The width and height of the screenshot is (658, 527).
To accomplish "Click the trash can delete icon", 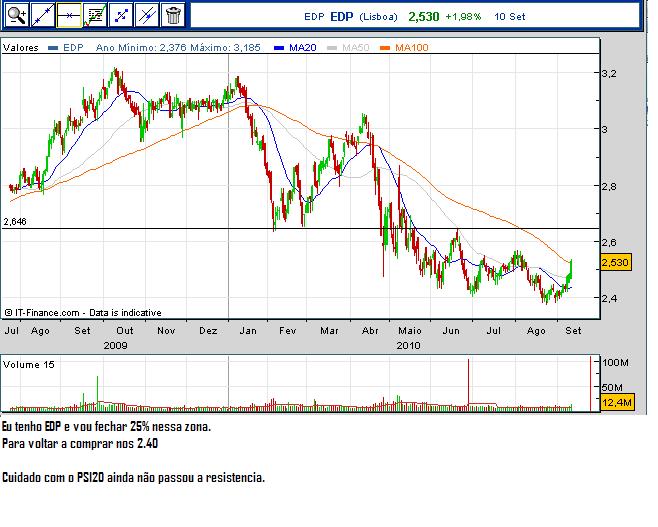I will (173, 15).
